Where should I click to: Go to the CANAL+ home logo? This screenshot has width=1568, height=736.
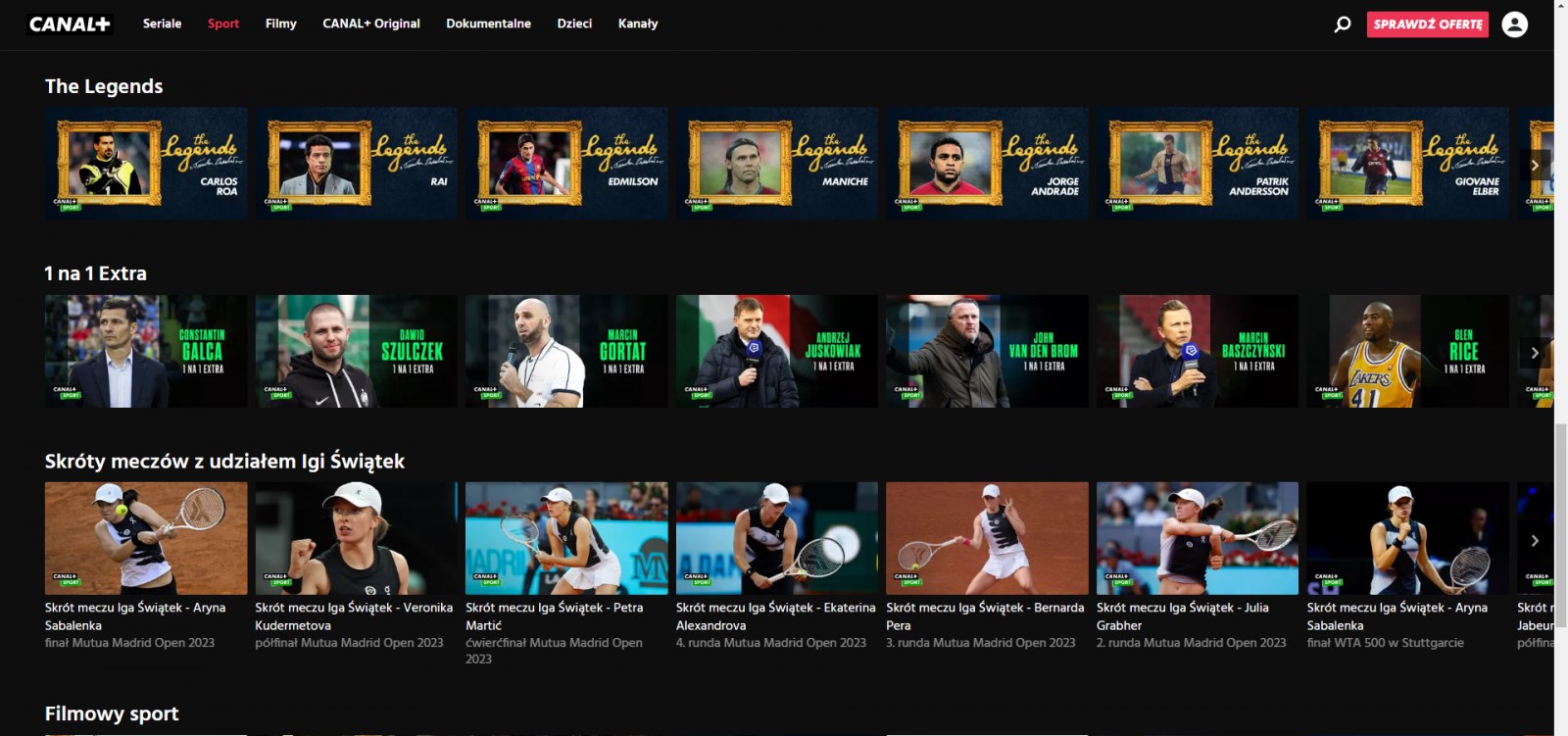click(70, 24)
